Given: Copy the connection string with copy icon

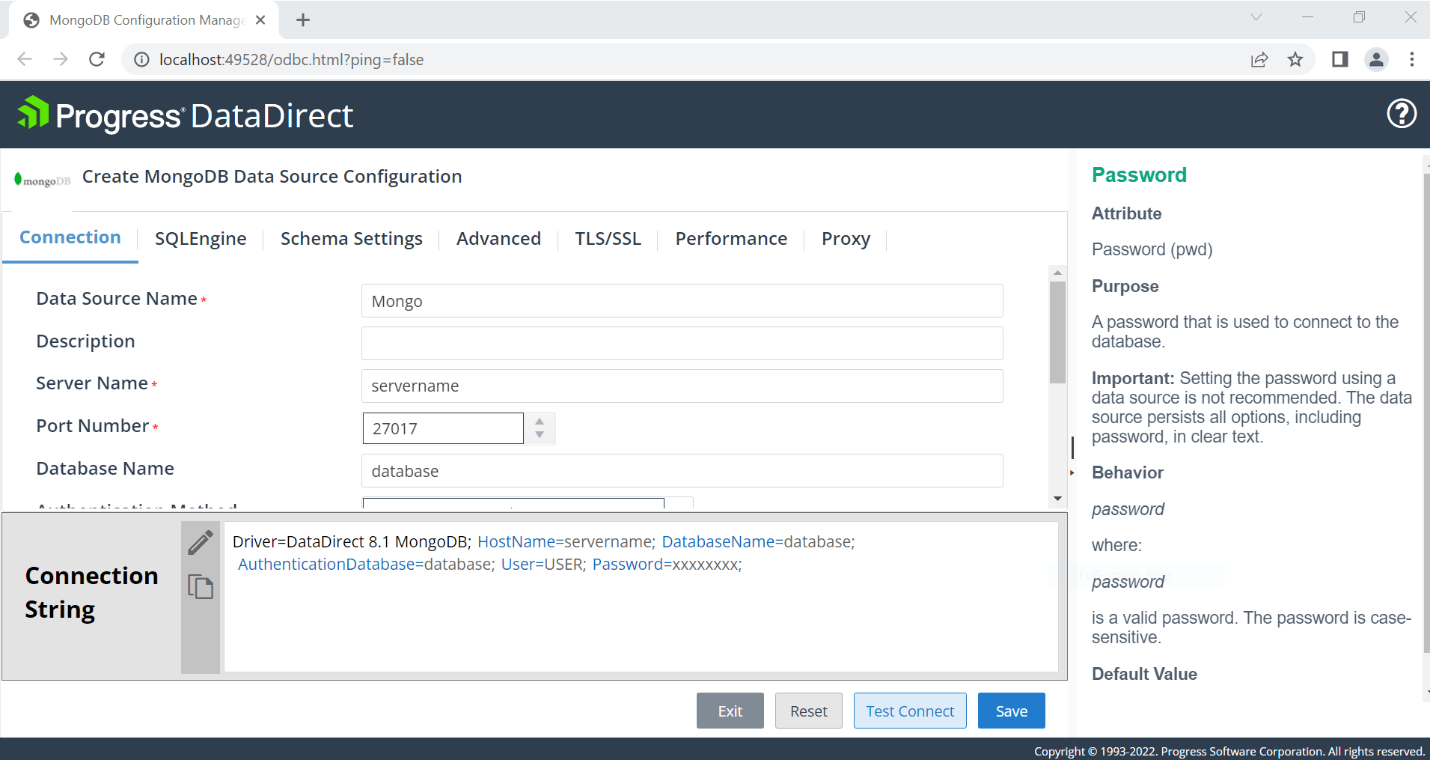Looking at the screenshot, I should (200, 586).
